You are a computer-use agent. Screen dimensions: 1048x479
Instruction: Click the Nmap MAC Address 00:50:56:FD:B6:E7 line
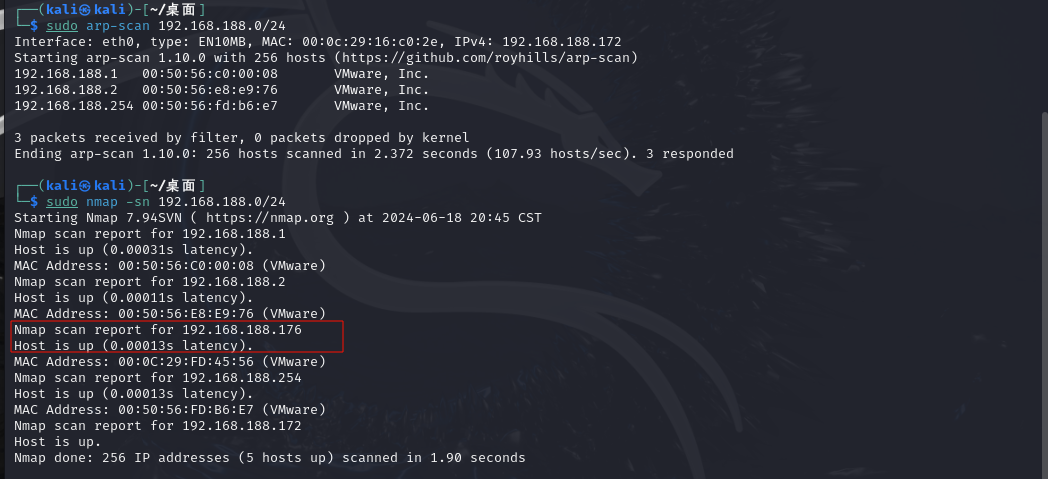point(170,410)
